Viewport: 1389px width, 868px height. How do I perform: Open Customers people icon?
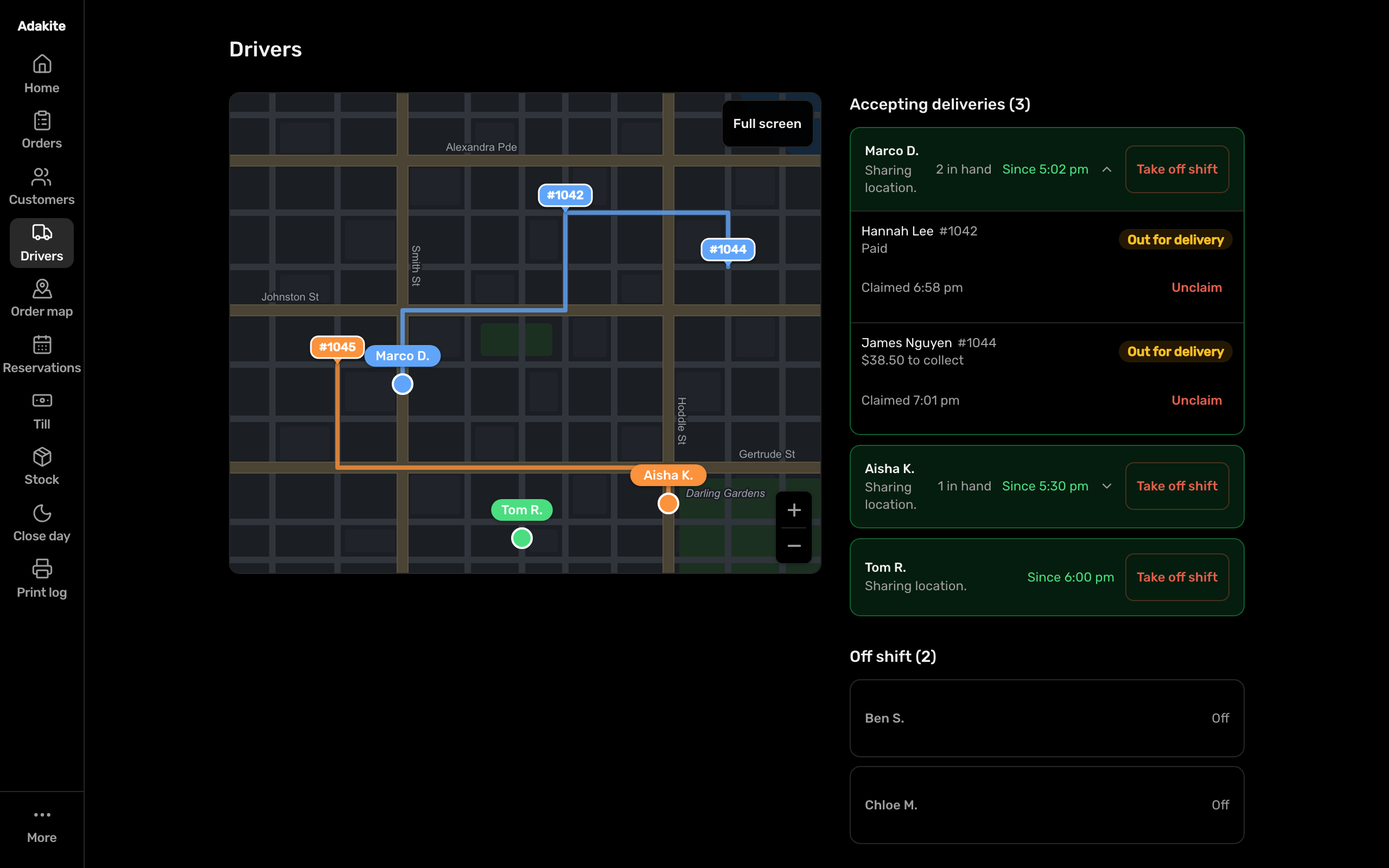tap(42, 177)
